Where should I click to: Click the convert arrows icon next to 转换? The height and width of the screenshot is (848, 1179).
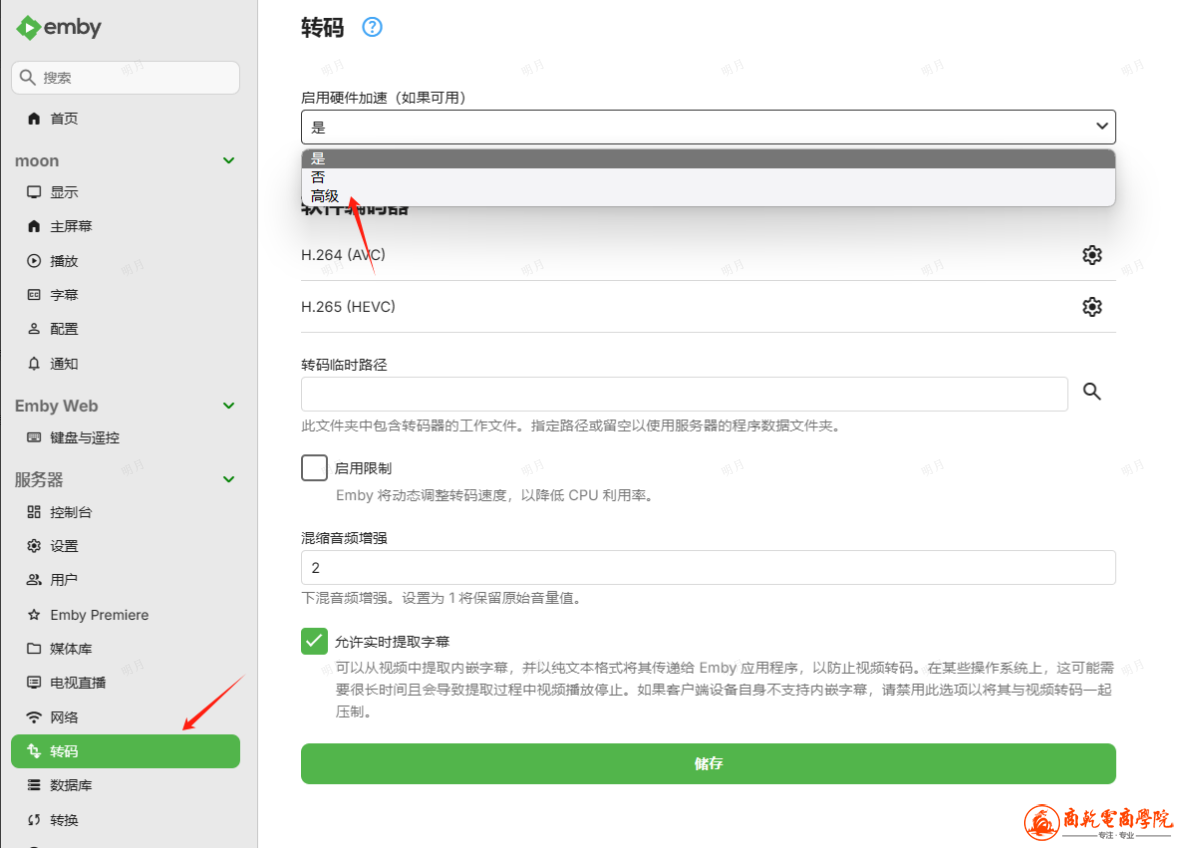[34, 820]
